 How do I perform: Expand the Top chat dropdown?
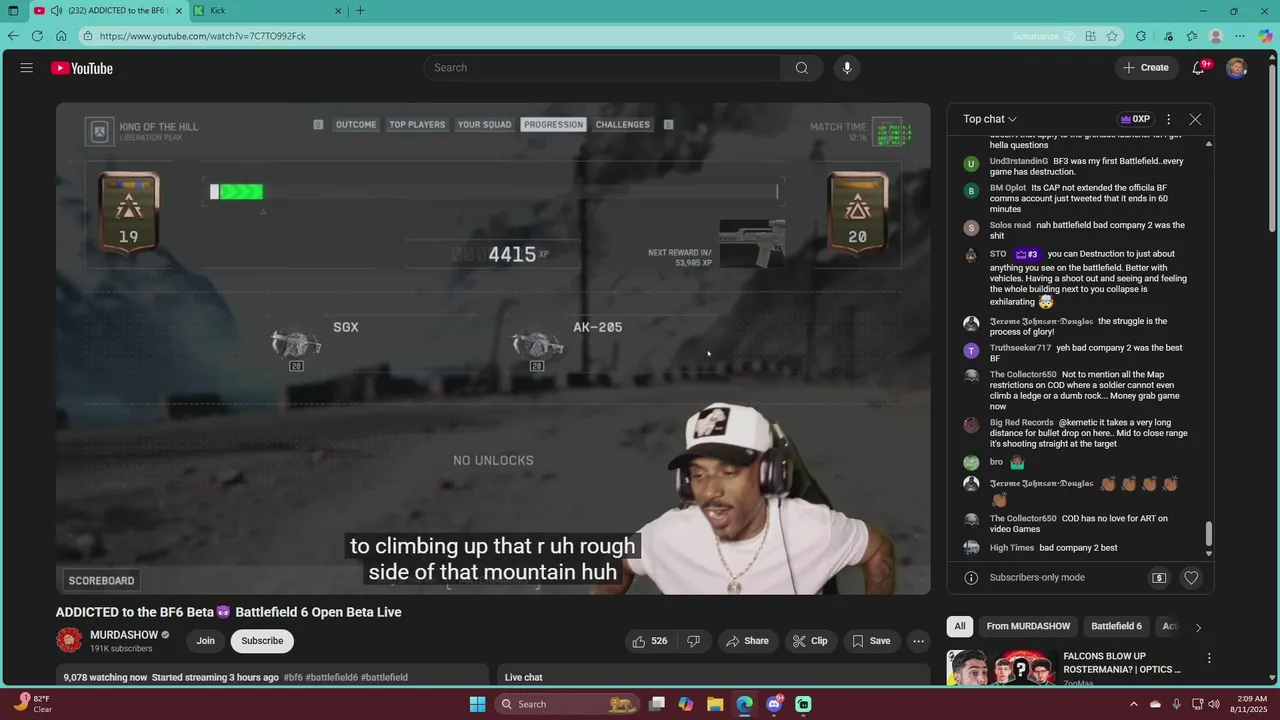click(x=990, y=119)
